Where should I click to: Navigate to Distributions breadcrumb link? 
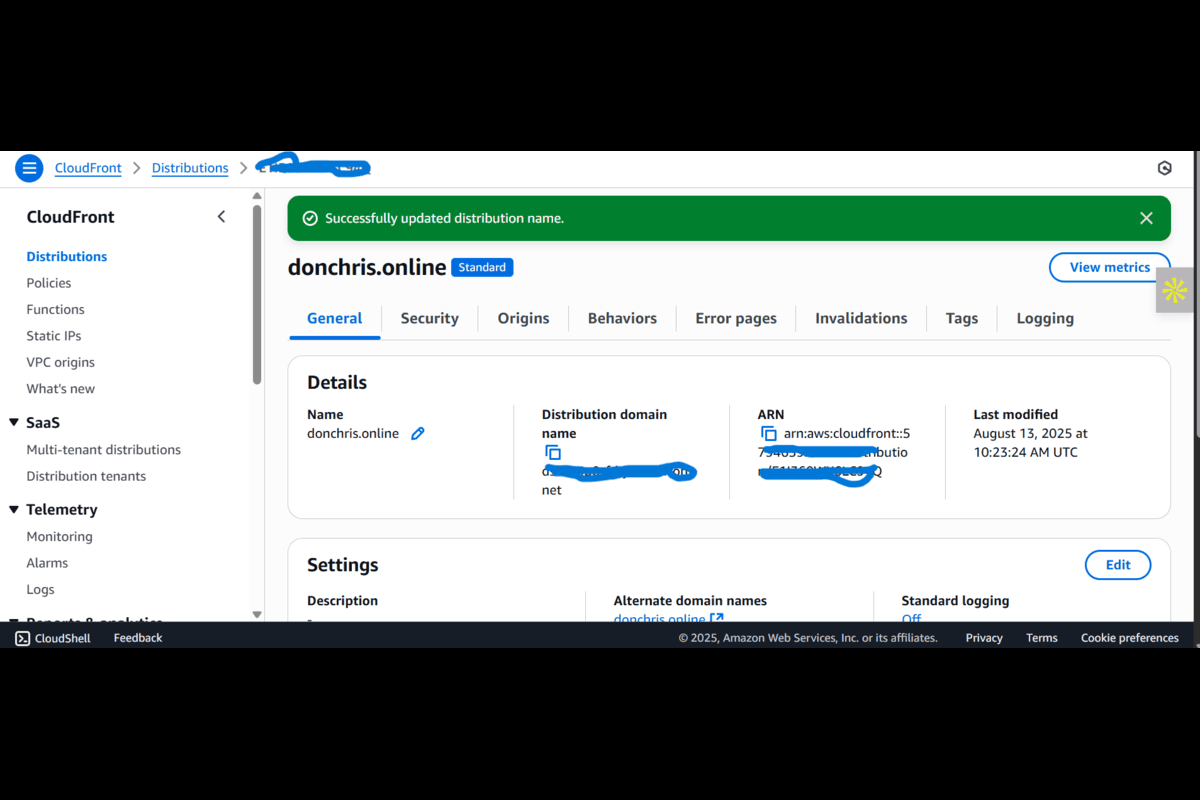(190, 168)
